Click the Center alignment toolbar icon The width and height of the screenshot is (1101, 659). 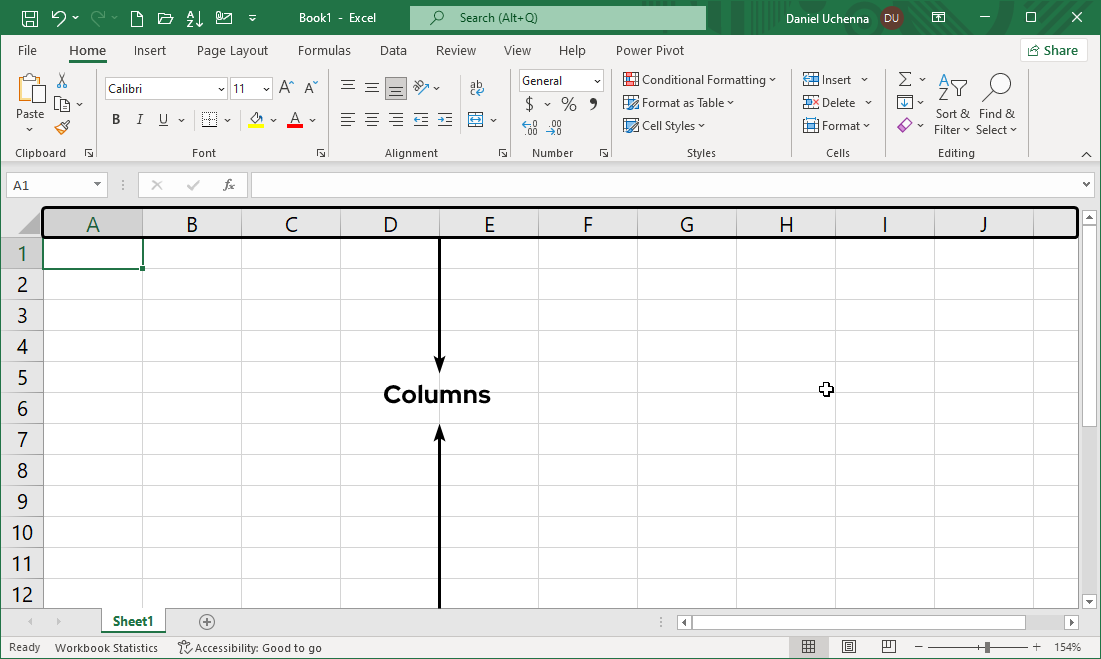371,119
